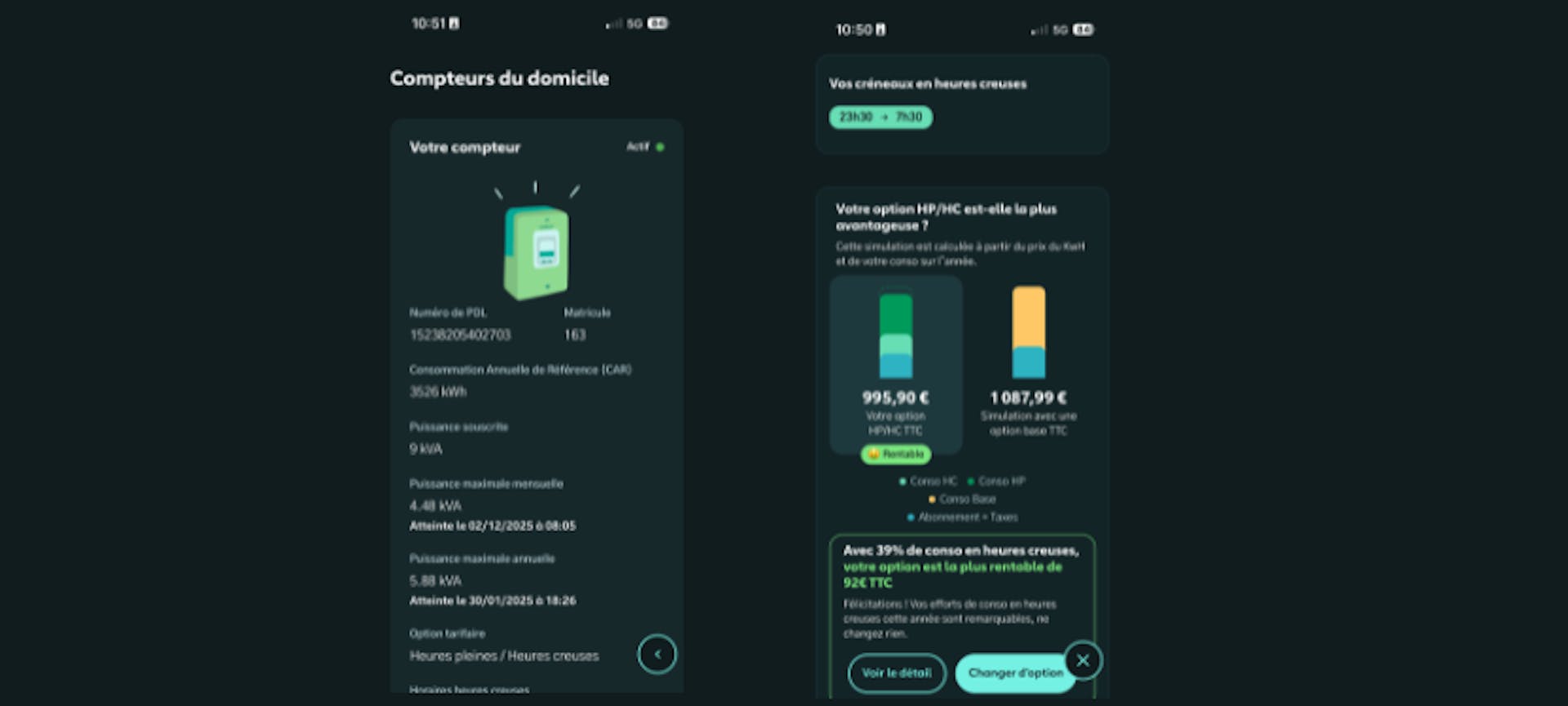
Task: Click the 'Compteurs du domicile' heading
Action: click(x=499, y=78)
